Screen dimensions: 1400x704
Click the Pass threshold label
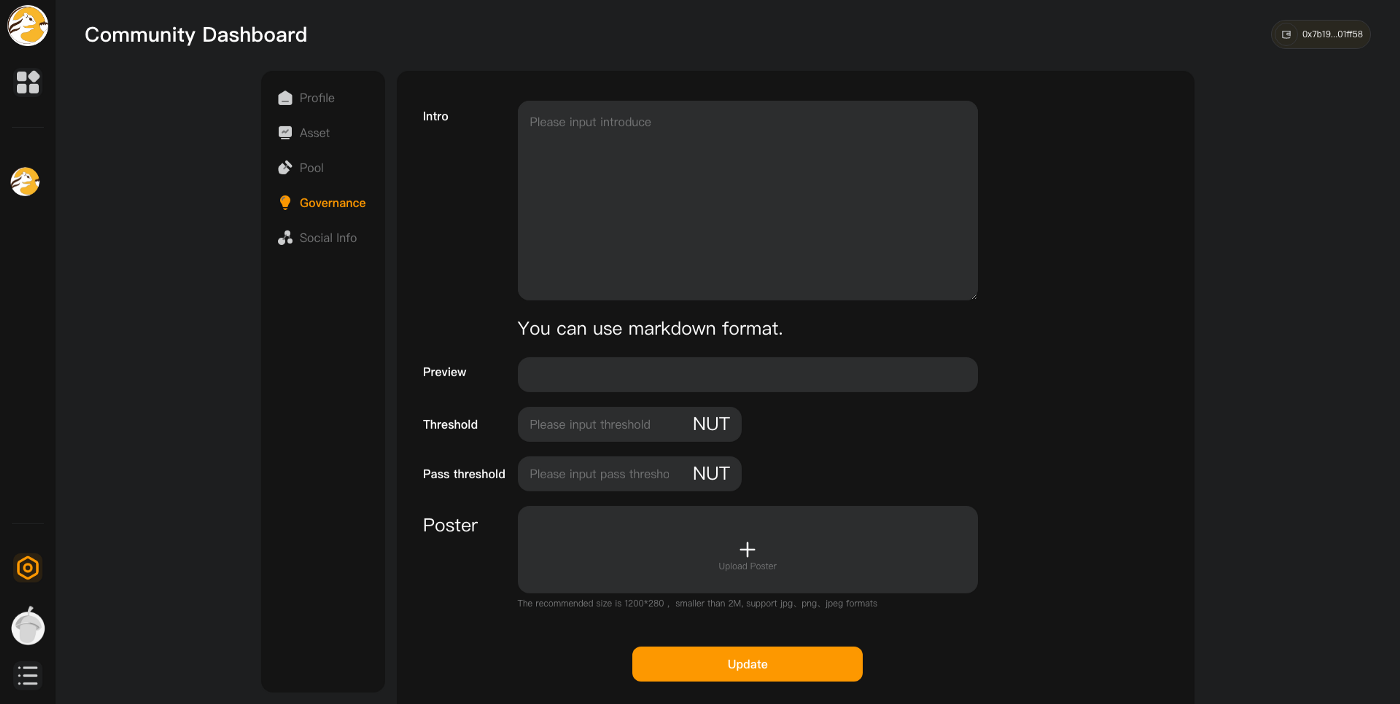464,474
